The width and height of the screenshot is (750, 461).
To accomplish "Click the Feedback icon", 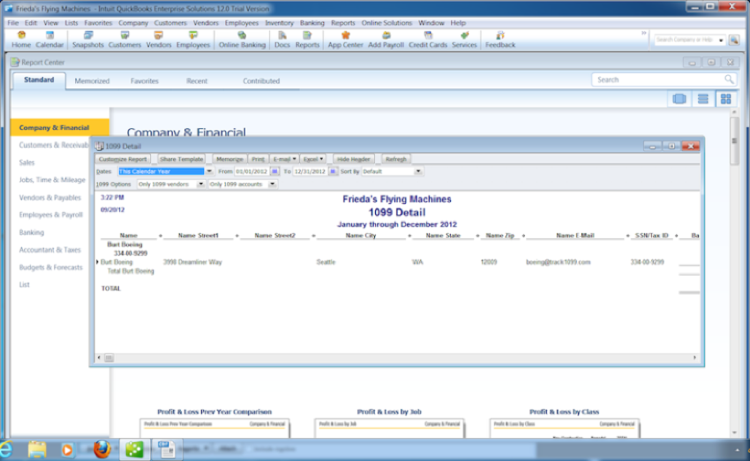I will pos(500,40).
